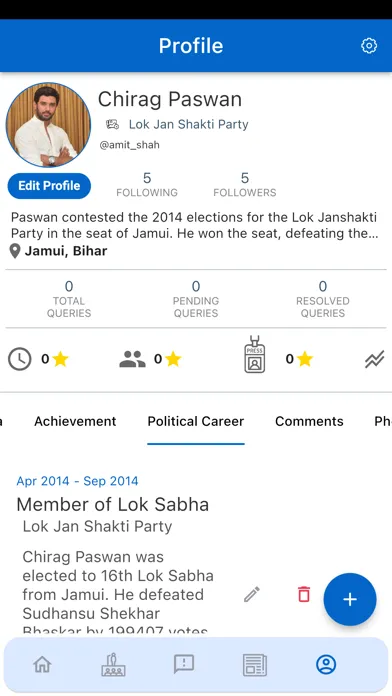This screenshot has width=392, height=696.
Task: Open the news feed icon in bottom bar
Action: pyautogui.click(x=255, y=665)
